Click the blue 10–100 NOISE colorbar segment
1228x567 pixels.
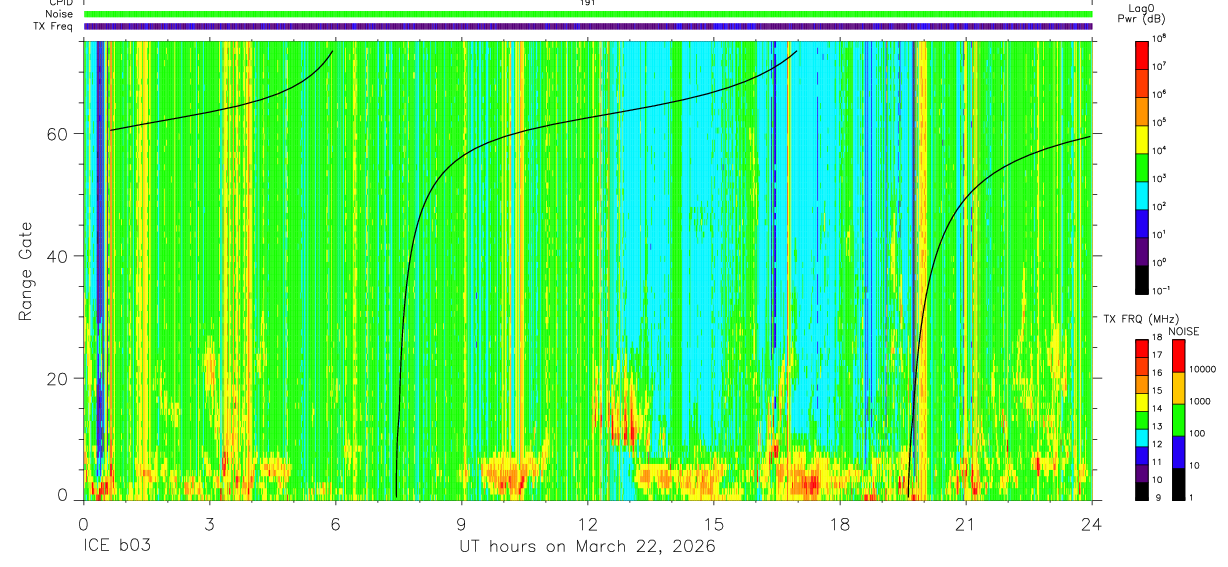coord(1179,452)
